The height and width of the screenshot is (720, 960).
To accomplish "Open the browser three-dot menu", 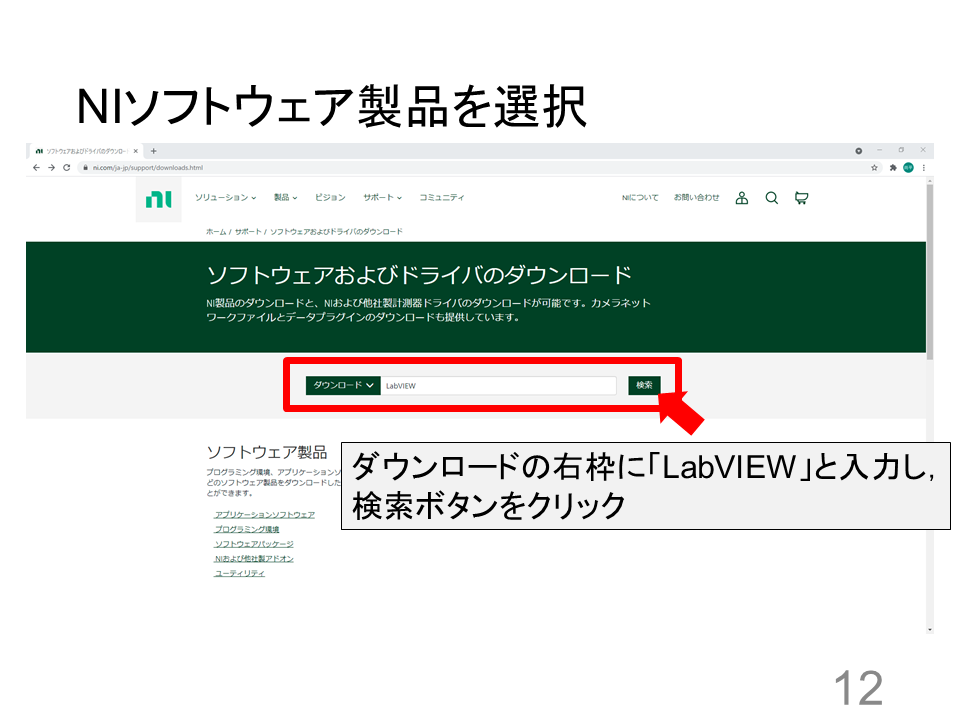I will pos(924,168).
